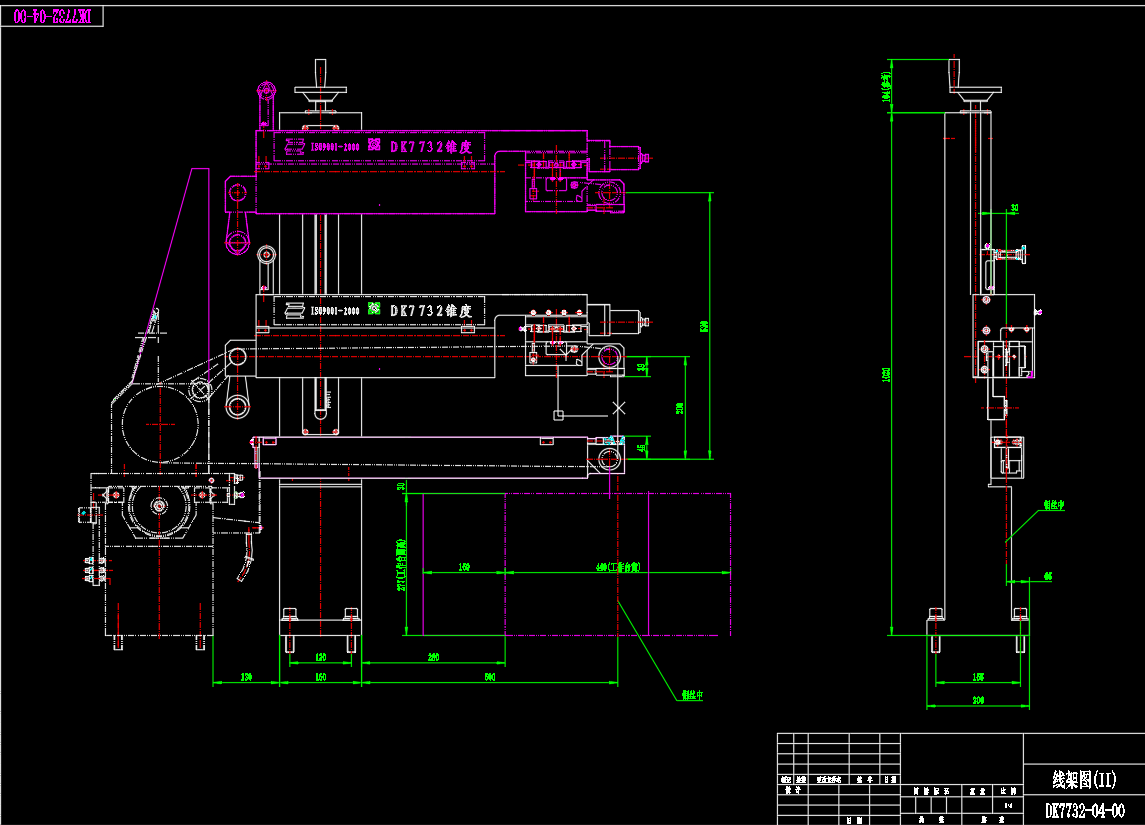1145x825 pixels.
Task: Click the mirrored DK7732-04-00 label at top-left
Action: pyautogui.click(x=52, y=17)
